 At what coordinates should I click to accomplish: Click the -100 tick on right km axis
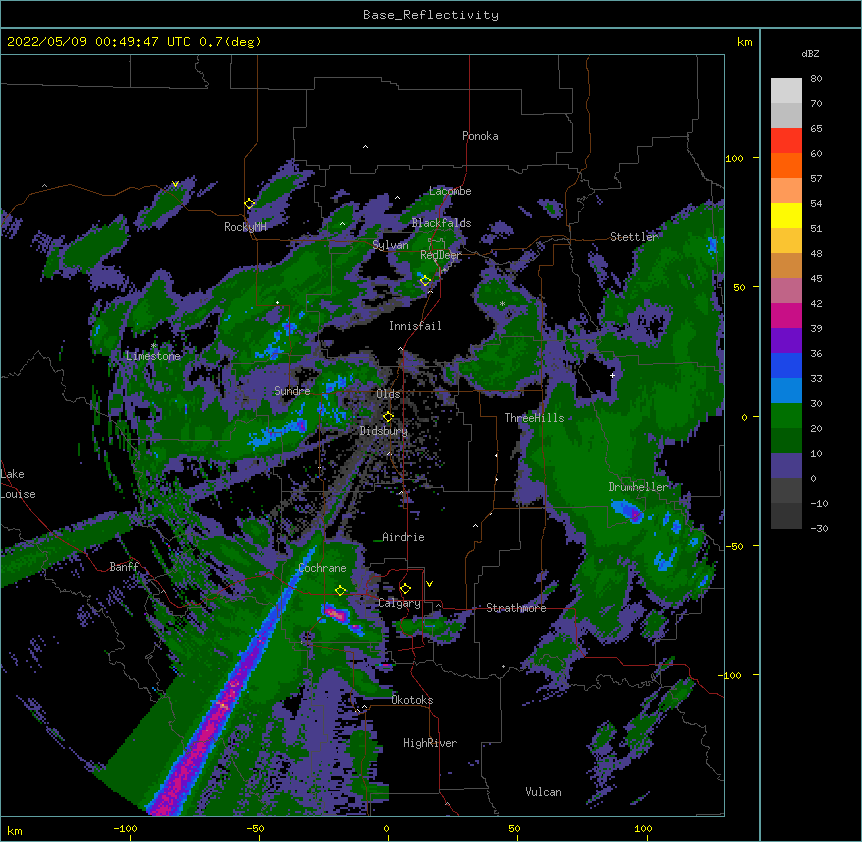click(731, 675)
